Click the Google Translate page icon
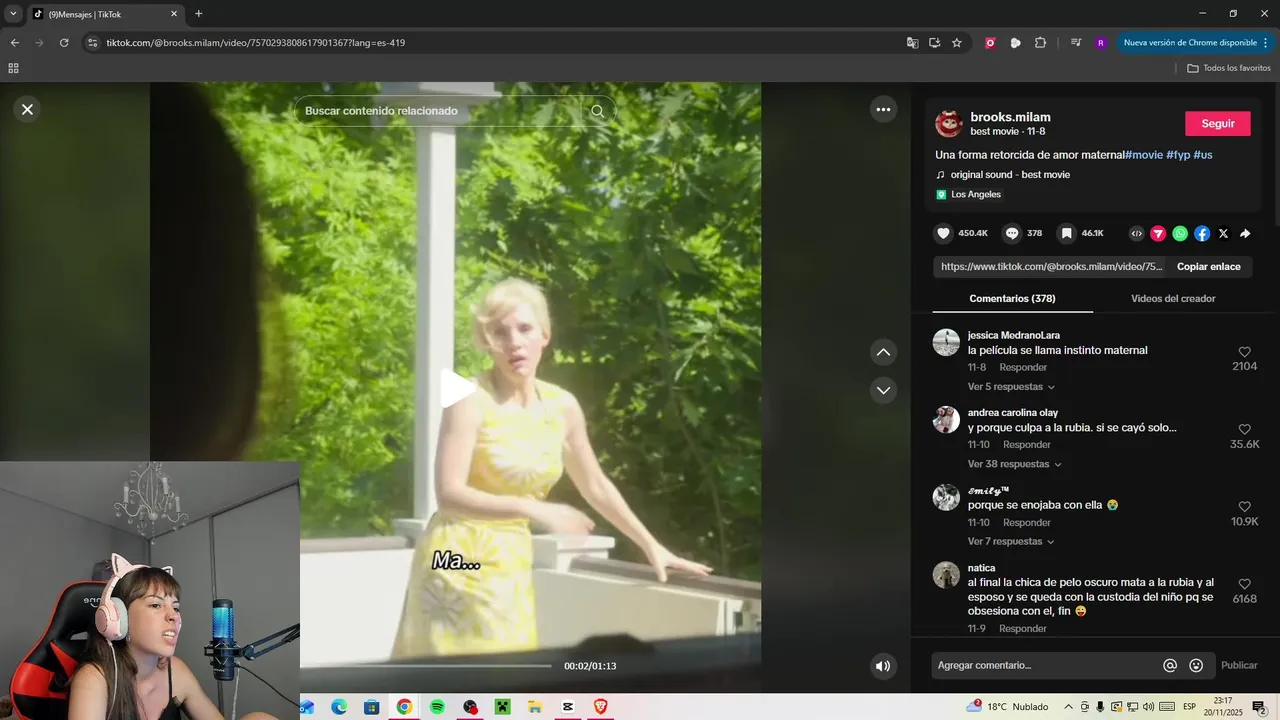 coord(912,43)
